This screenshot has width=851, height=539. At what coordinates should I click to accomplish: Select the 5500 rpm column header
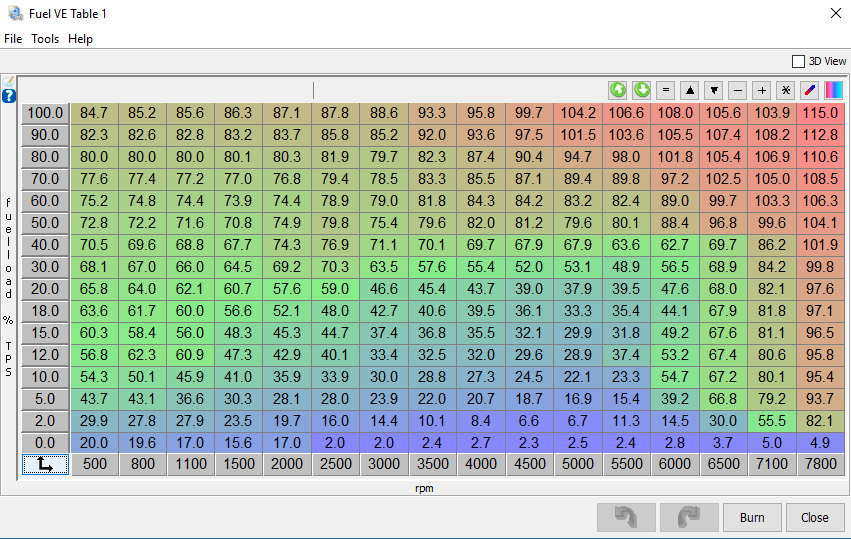coord(626,465)
